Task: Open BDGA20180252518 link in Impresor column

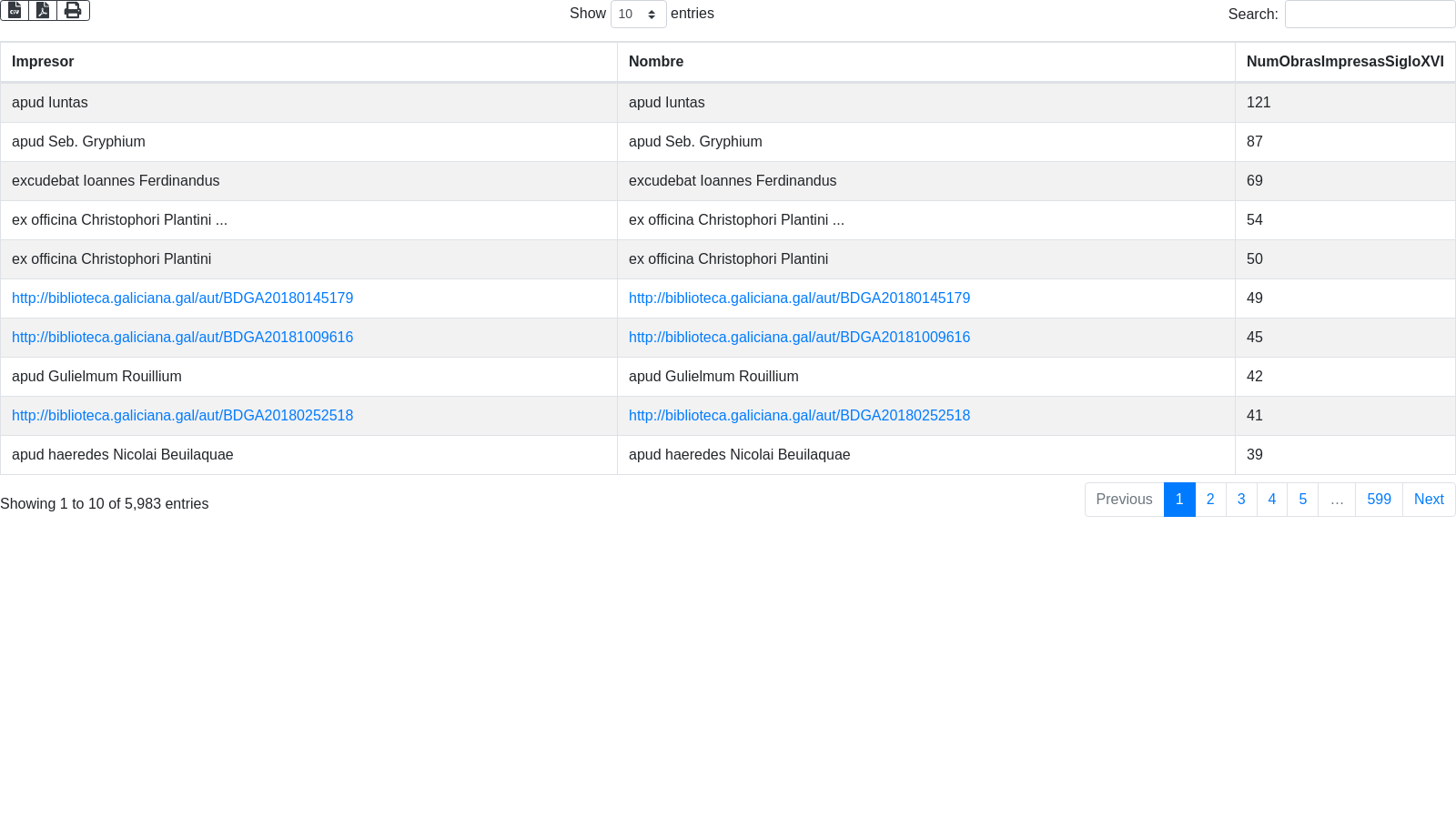Action: 182,416
